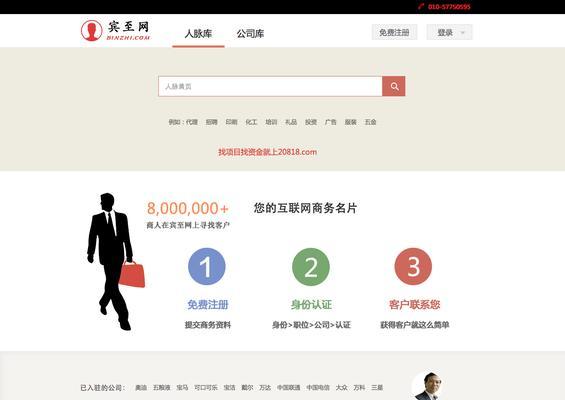Click the 8,000,000+ figure
The image size is (565, 400).
tap(187, 208)
